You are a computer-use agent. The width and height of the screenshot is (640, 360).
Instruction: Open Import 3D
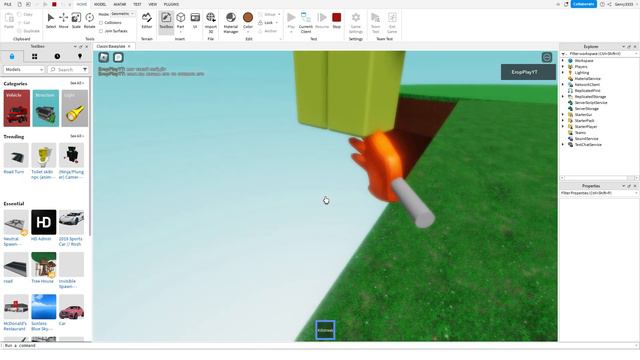point(211,22)
